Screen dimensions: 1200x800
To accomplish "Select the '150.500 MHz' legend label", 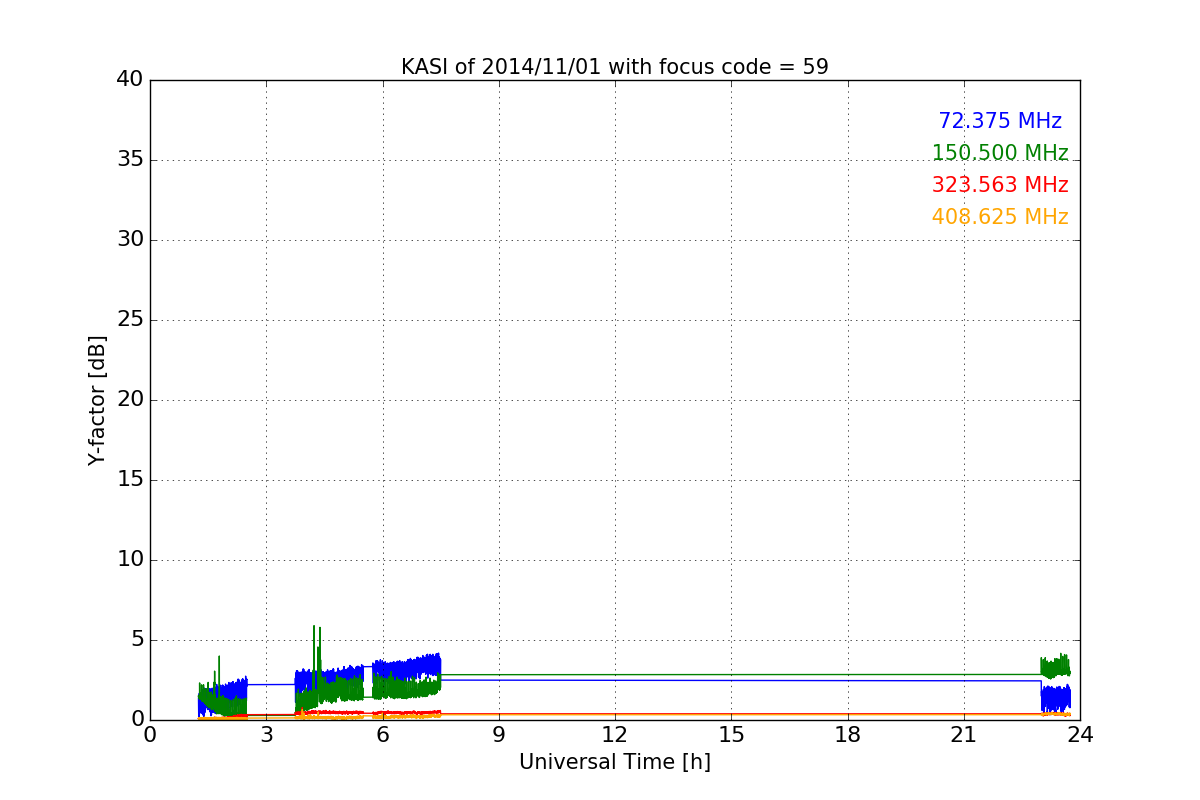I will pyautogui.click(x=1000, y=153).
